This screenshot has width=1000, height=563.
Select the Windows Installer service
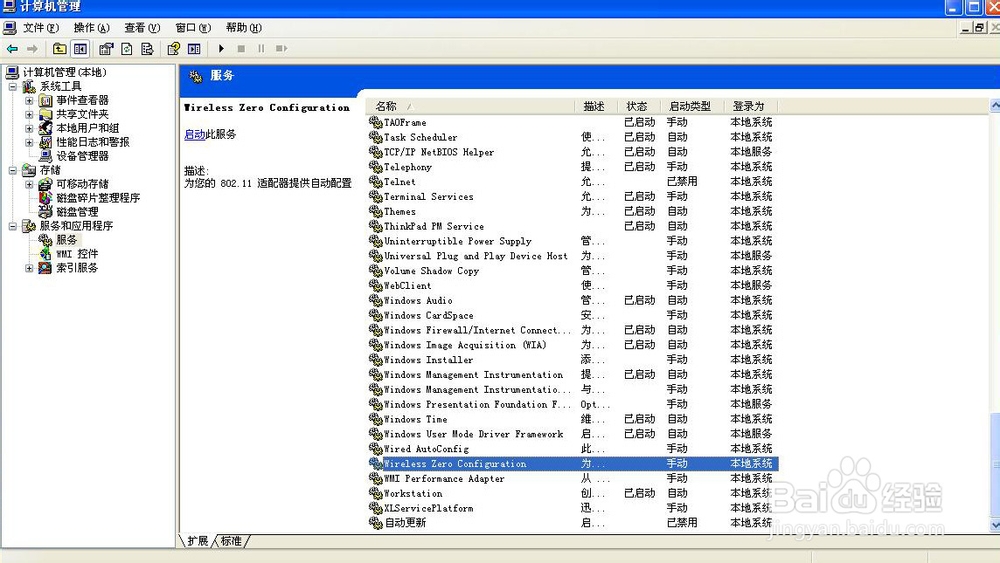(x=428, y=360)
